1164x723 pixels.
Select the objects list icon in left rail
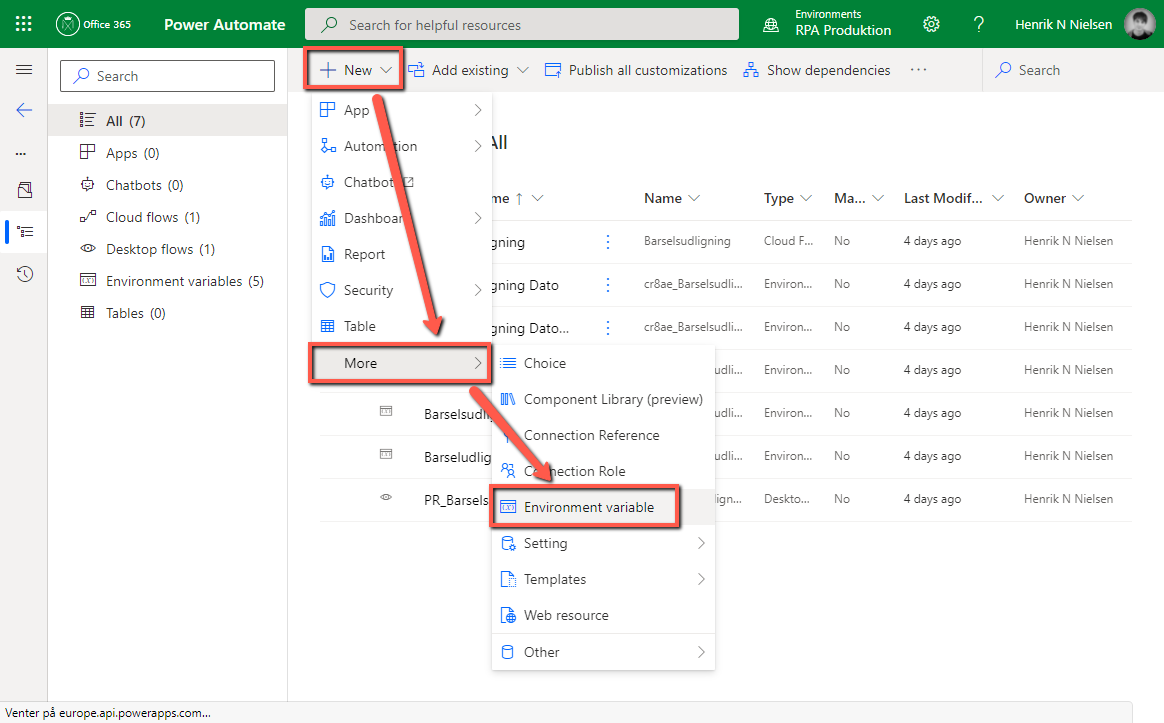(25, 232)
